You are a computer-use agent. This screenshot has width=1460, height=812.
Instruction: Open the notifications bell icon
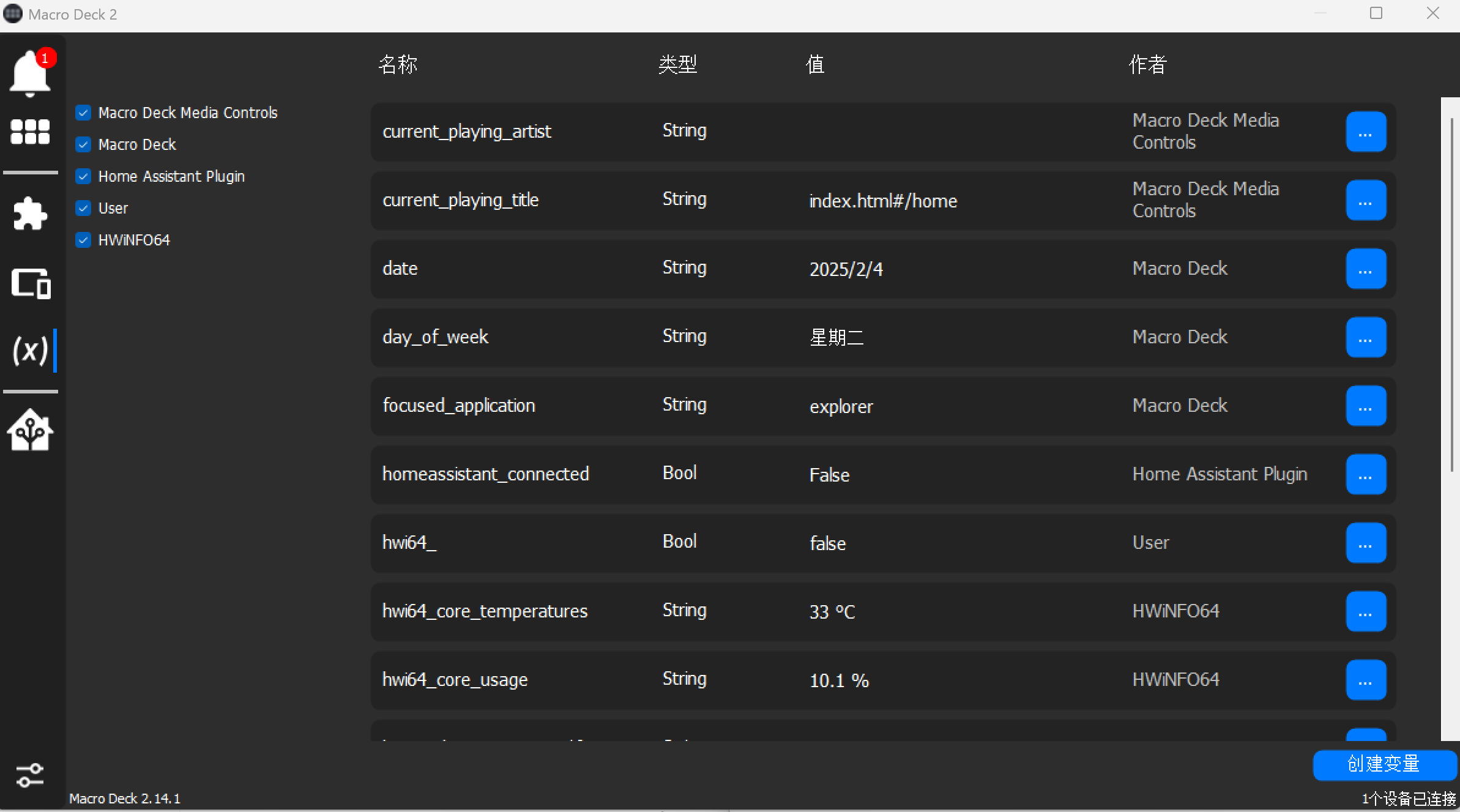click(x=29, y=73)
